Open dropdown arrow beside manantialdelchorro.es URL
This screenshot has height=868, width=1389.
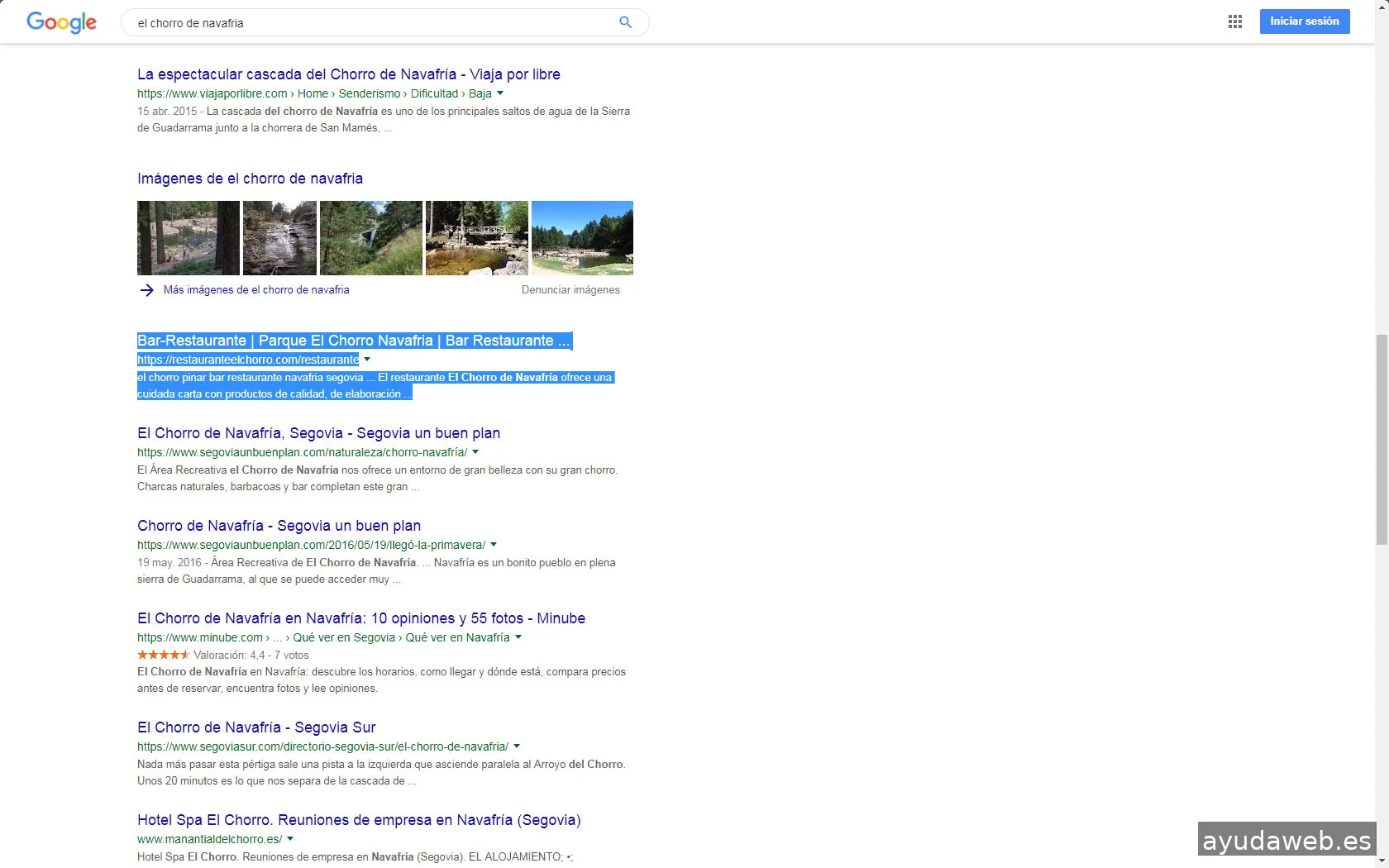pyautogui.click(x=290, y=839)
